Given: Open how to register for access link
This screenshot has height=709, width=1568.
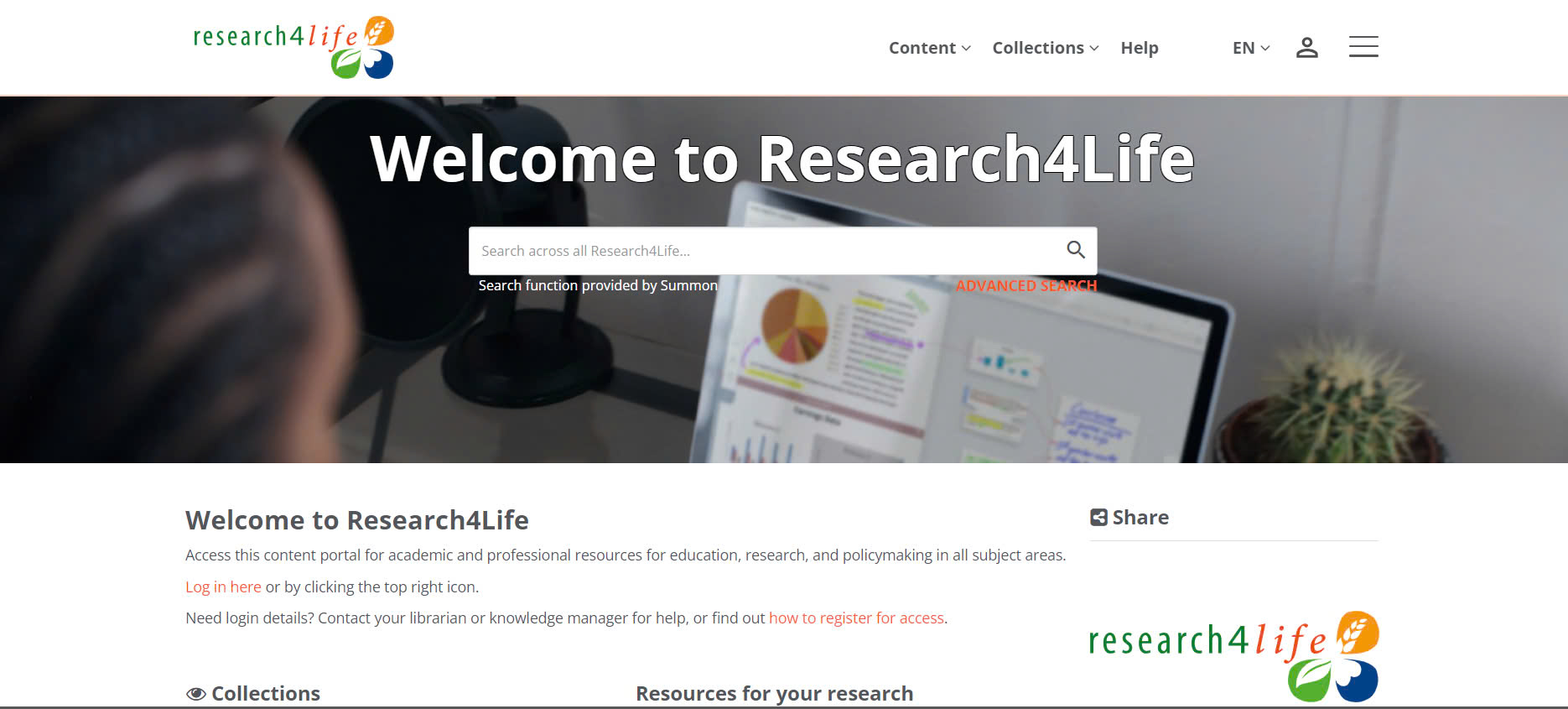Looking at the screenshot, I should [x=856, y=618].
